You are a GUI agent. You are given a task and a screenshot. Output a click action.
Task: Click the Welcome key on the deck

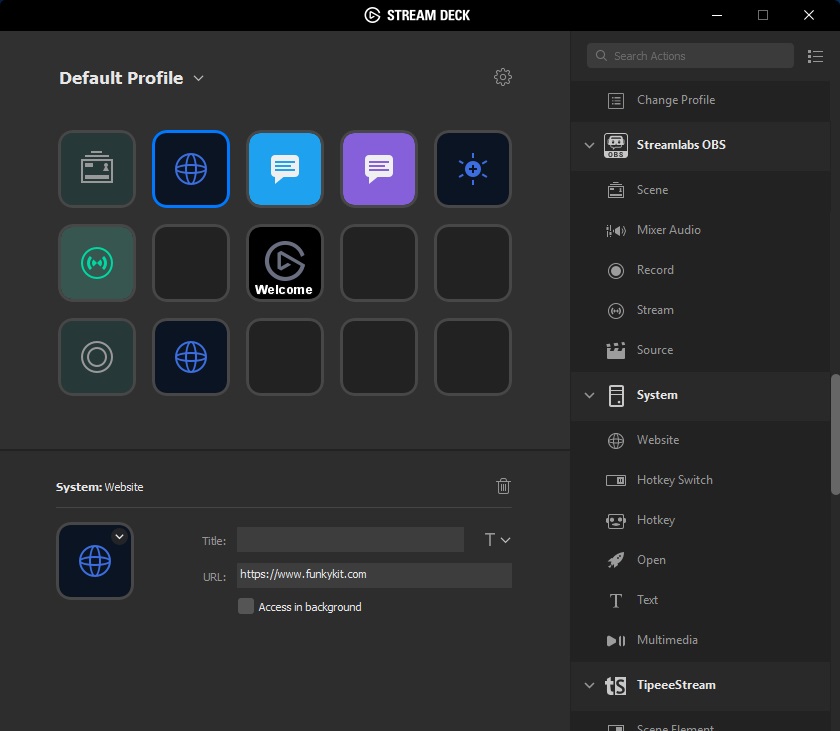tap(285, 263)
